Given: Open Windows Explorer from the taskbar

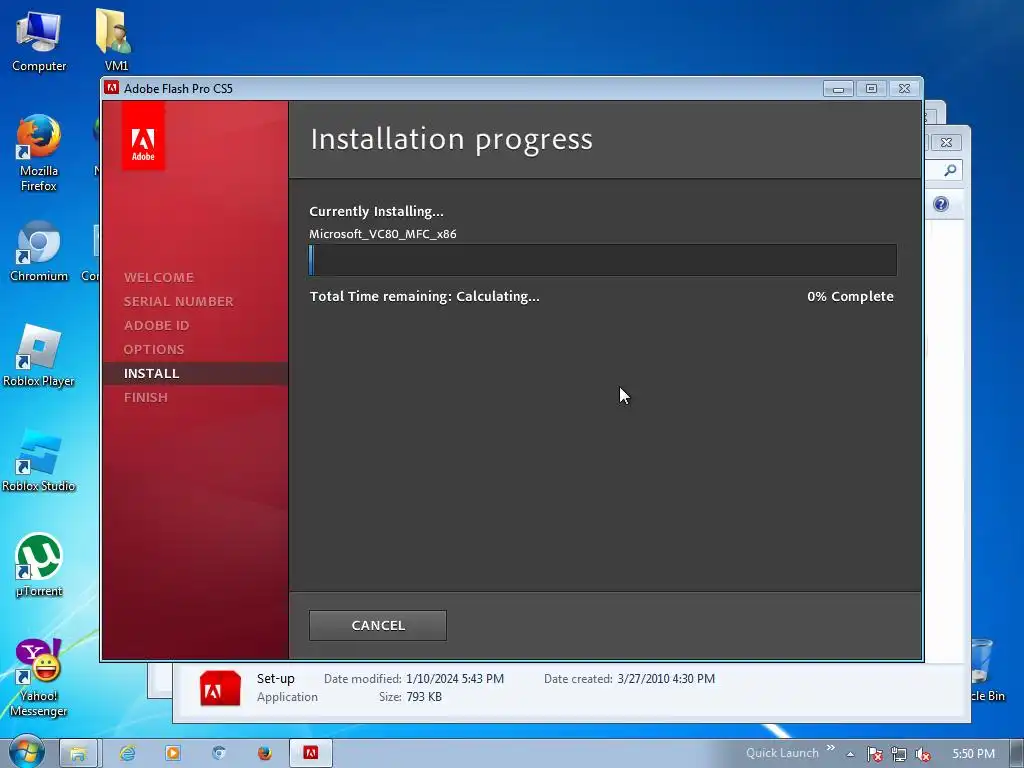Looking at the screenshot, I should pyautogui.click(x=78, y=753).
